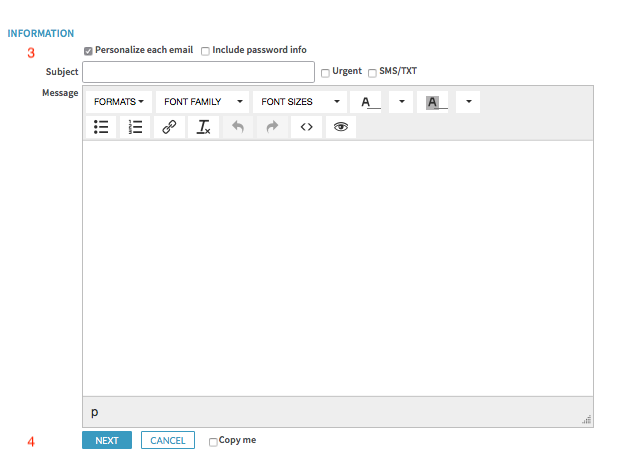Apply background color with highlighted A icon
625x472 pixels.
click(x=433, y=102)
